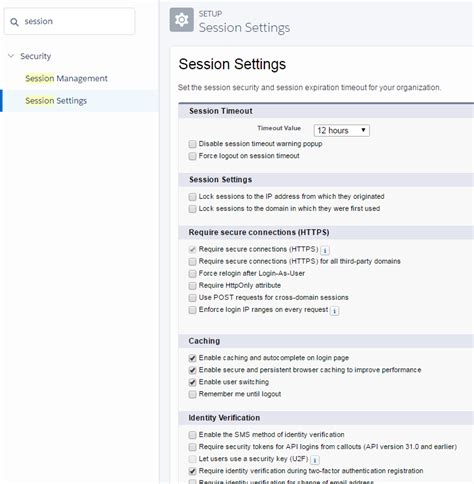Open info icon beside Enforce login IP ranges
The image size is (474, 484).
point(334,311)
